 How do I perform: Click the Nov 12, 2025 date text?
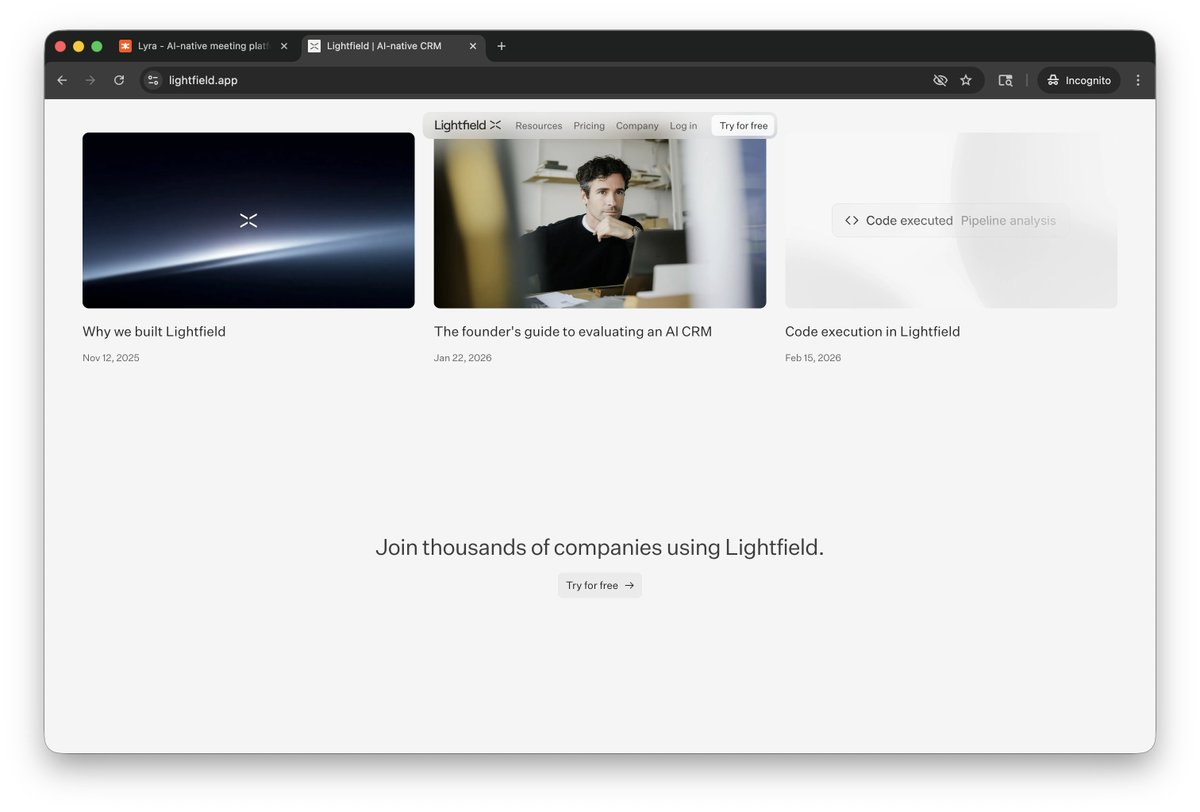(x=111, y=358)
